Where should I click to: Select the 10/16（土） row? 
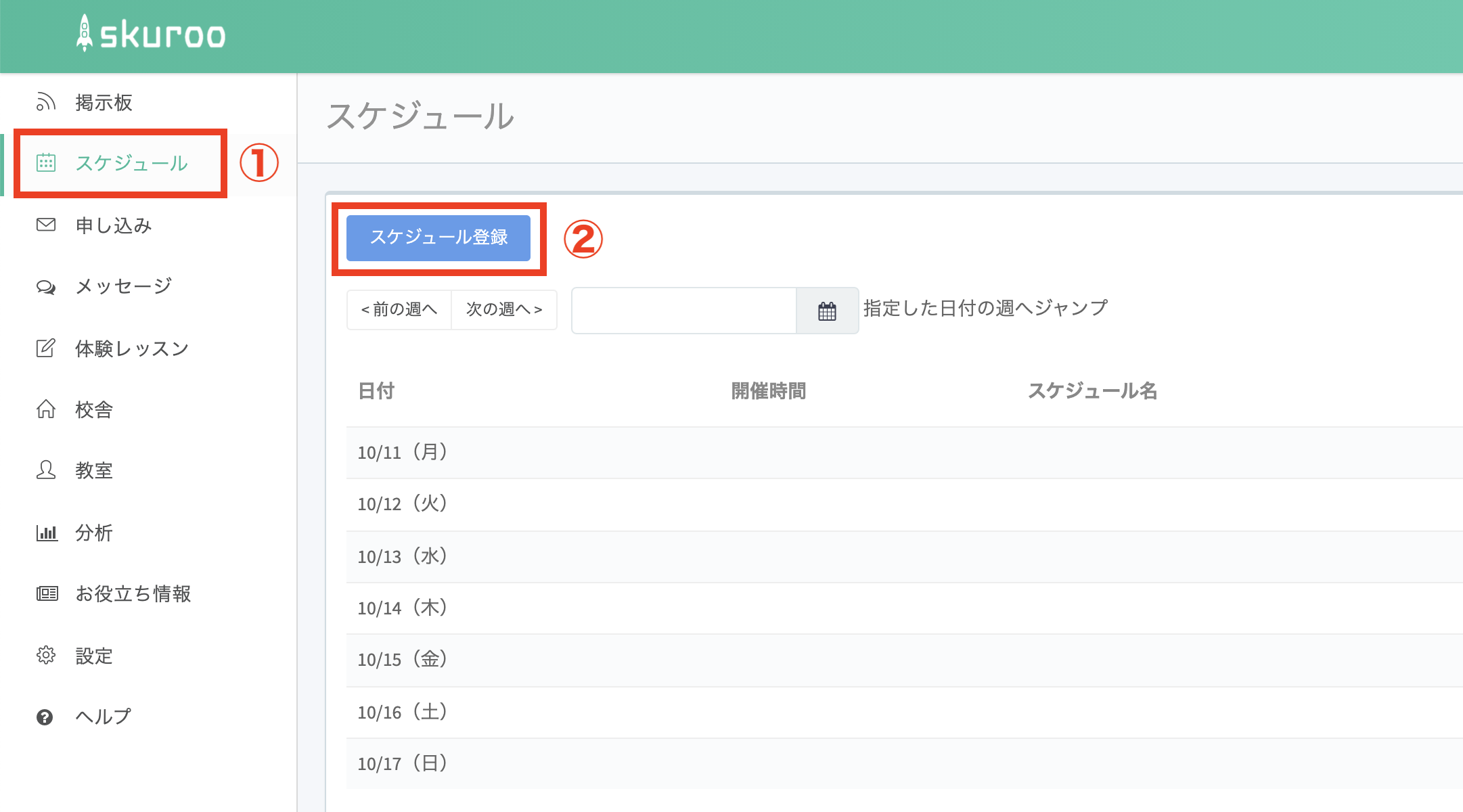point(905,712)
